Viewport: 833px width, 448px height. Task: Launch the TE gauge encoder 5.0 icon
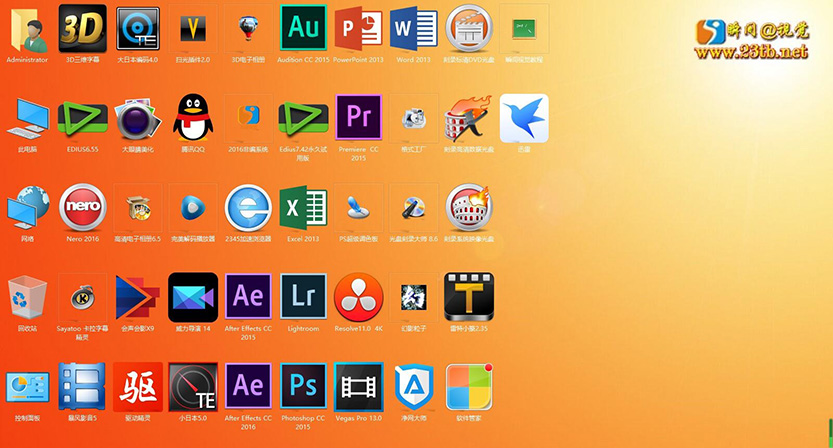pos(193,387)
